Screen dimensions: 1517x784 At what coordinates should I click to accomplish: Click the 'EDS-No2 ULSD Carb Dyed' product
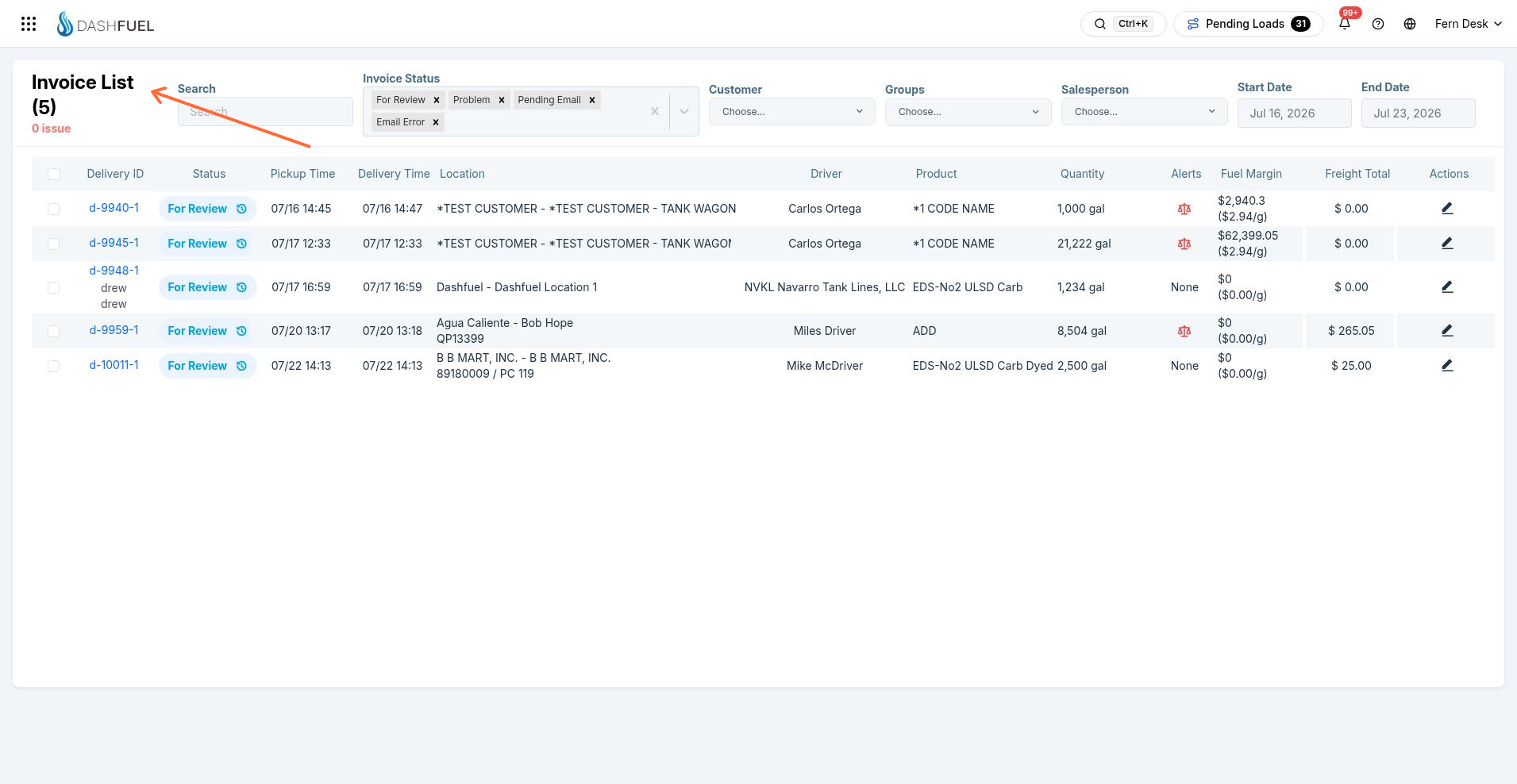click(x=983, y=366)
